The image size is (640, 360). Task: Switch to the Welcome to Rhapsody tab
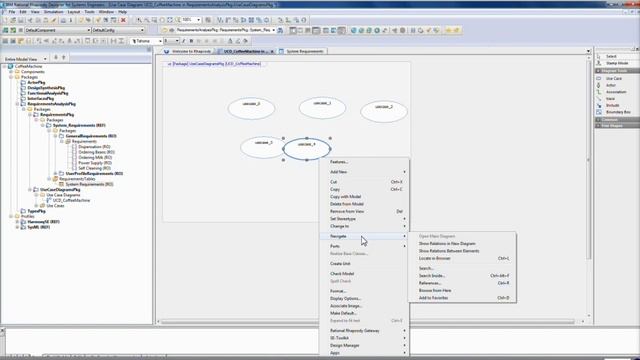tap(191, 51)
